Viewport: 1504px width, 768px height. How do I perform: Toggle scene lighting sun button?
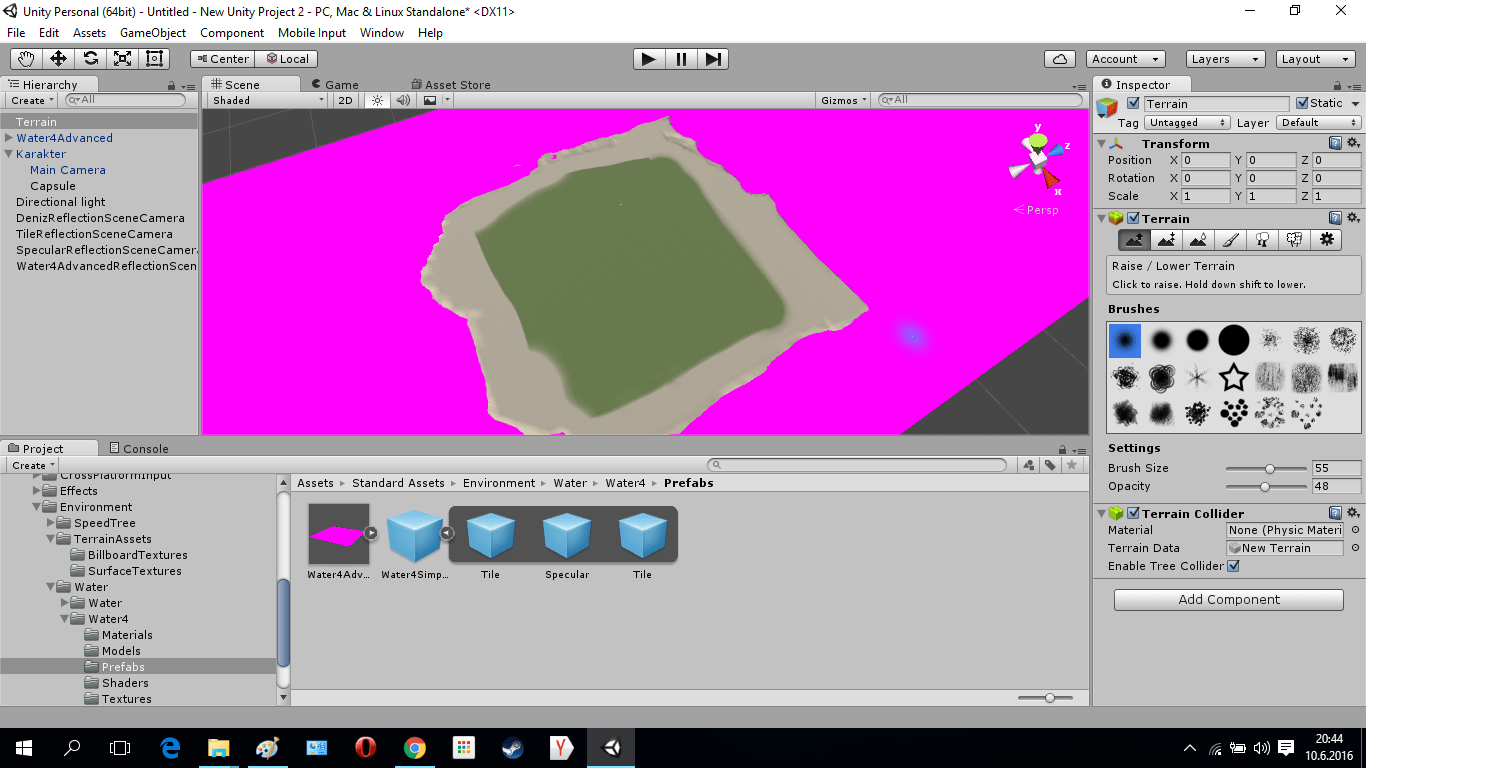(377, 100)
